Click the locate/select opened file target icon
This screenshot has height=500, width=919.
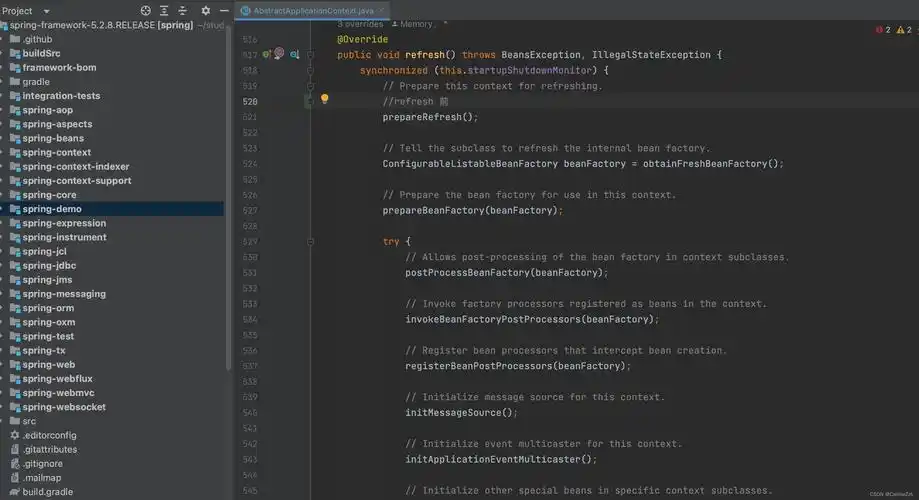point(146,10)
